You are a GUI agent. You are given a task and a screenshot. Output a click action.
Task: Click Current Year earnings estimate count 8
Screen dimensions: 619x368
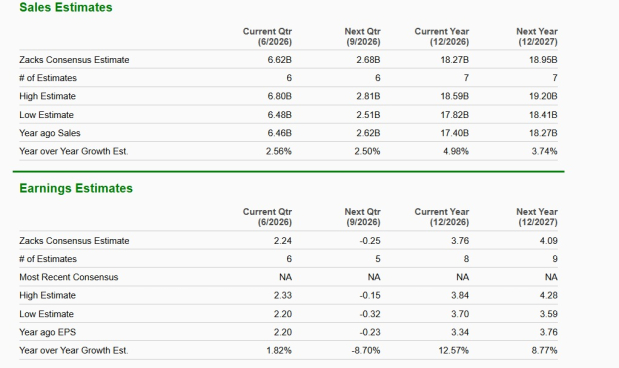click(x=466, y=259)
